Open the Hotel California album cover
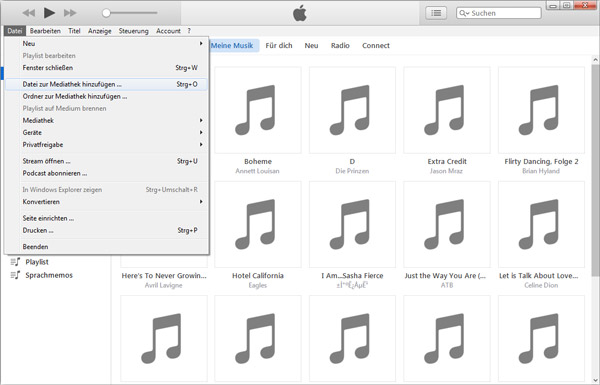Screen dimensions: 600x385 (x=258, y=224)
